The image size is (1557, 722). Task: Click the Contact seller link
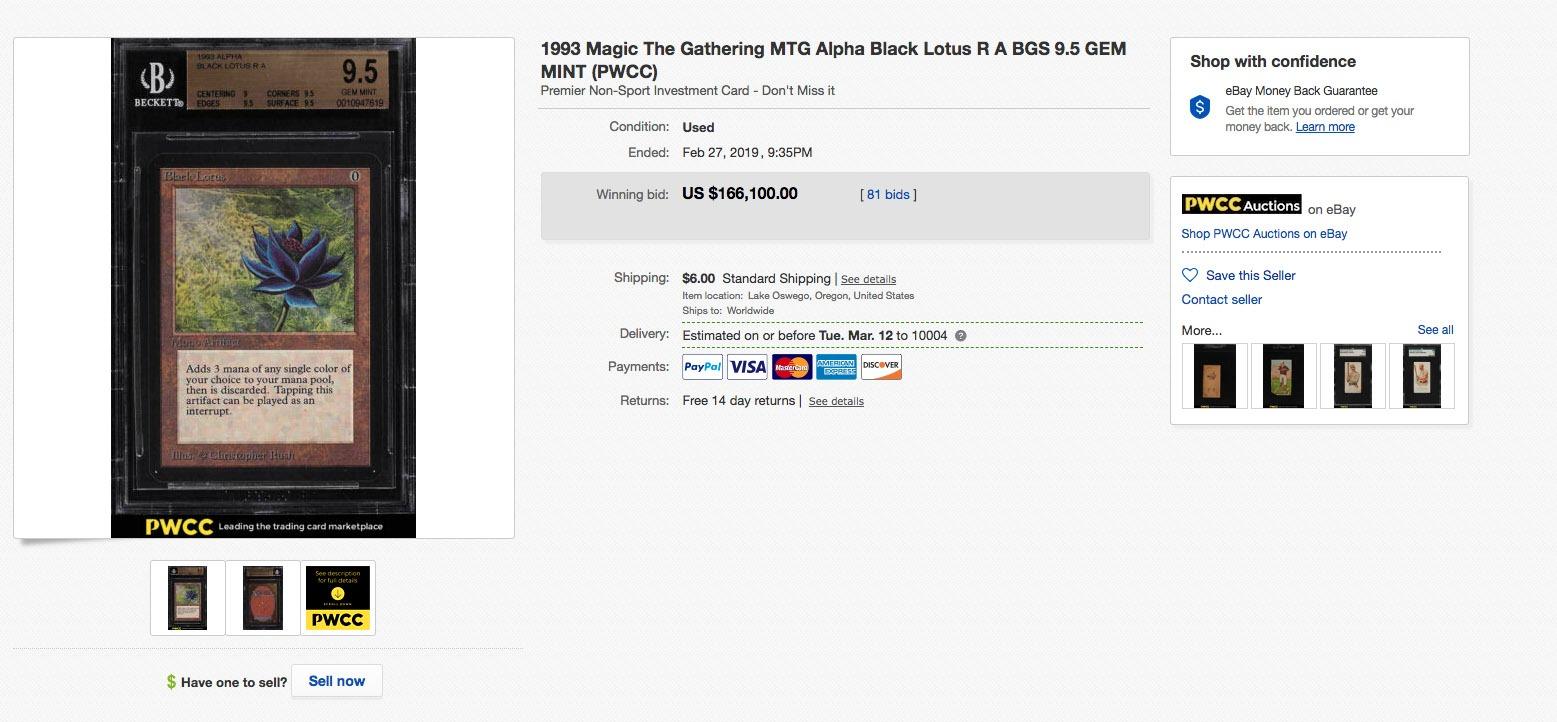(x=1221, y=300)
